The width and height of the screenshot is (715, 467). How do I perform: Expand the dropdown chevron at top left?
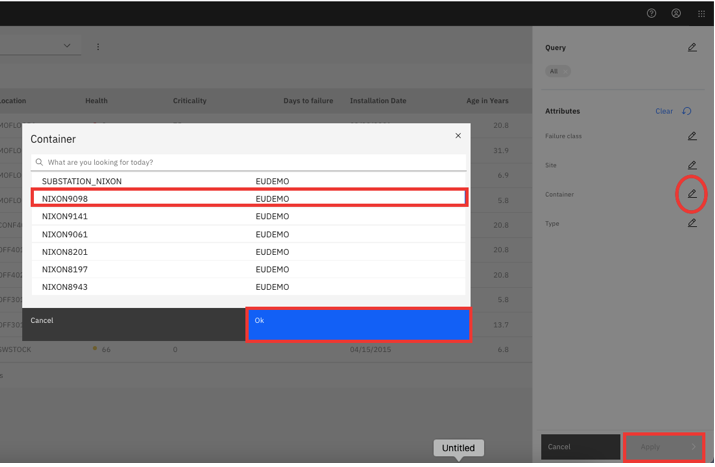coord(67,46)
